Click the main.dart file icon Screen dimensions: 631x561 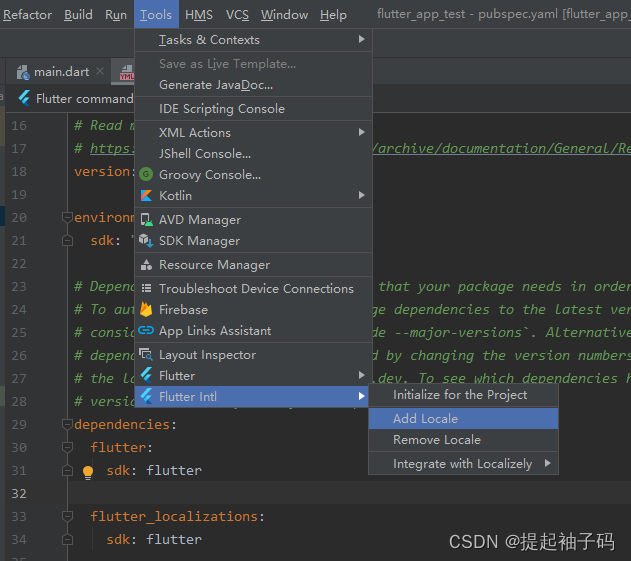click(23, 72)
